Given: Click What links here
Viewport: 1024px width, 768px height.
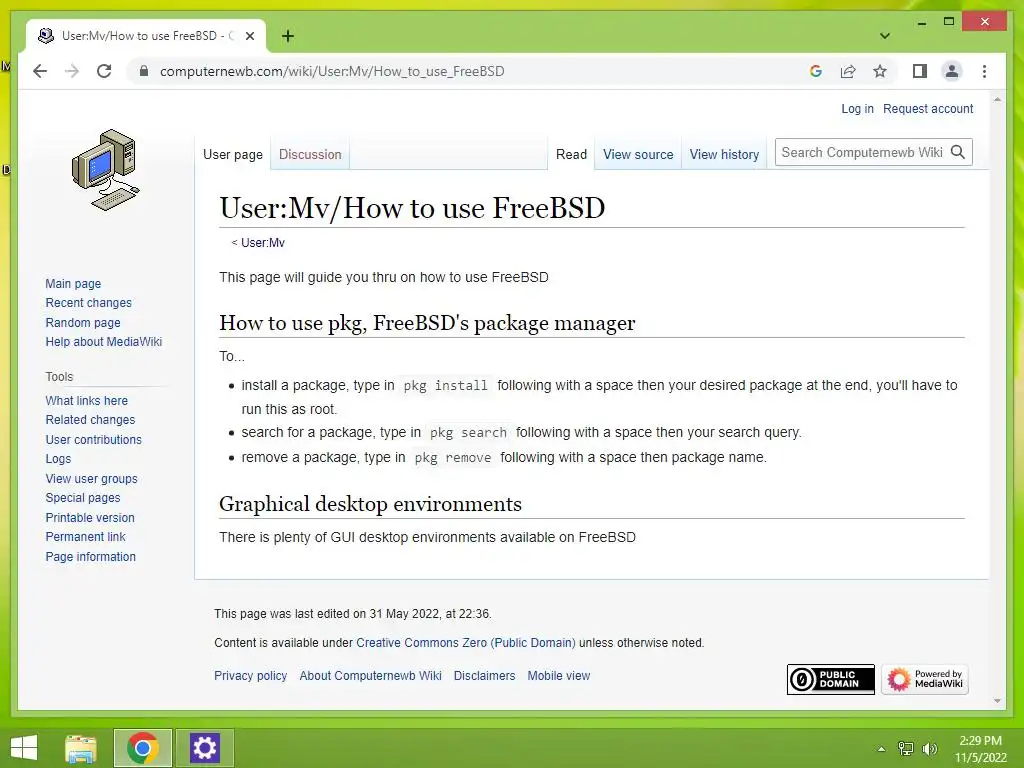Looking at the screenshot, I should (87, 400).
